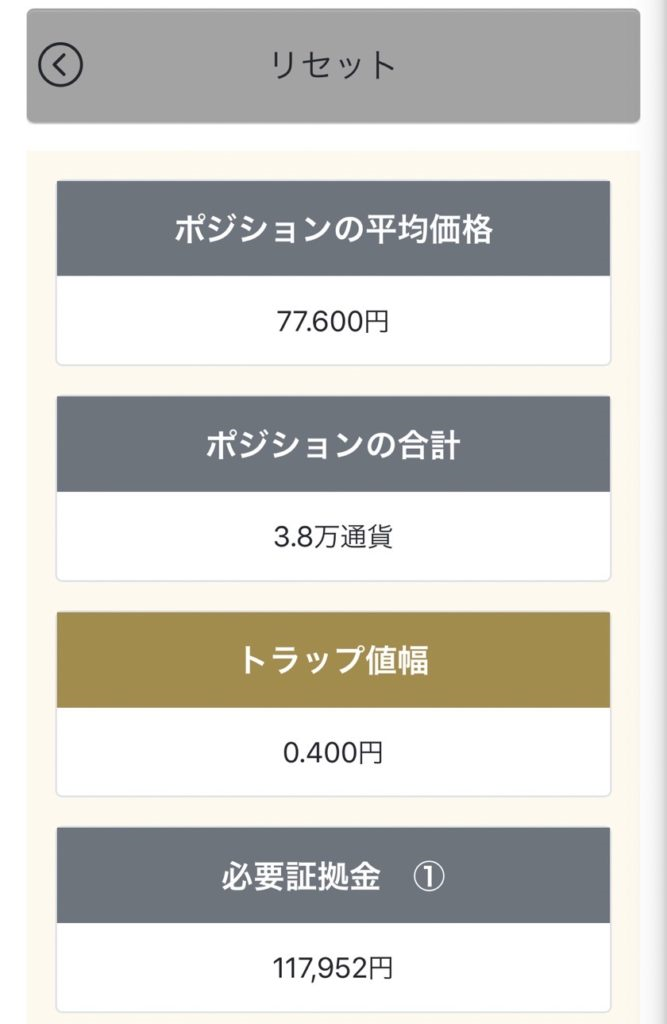Tap the gold トラップ値幅 header
667x1024 pixels.
click(x=333, y=660)
